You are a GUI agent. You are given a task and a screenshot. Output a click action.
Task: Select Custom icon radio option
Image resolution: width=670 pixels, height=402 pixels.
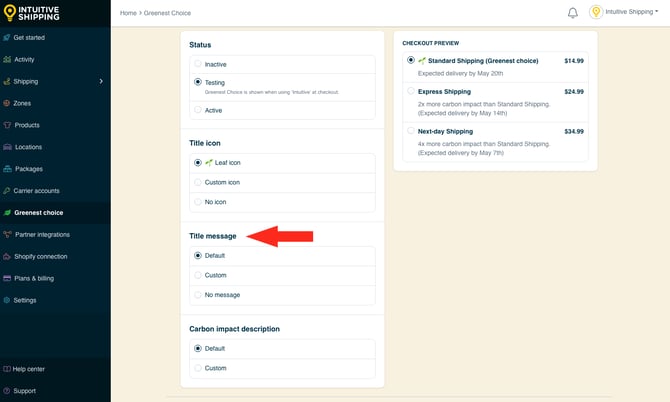198,182
